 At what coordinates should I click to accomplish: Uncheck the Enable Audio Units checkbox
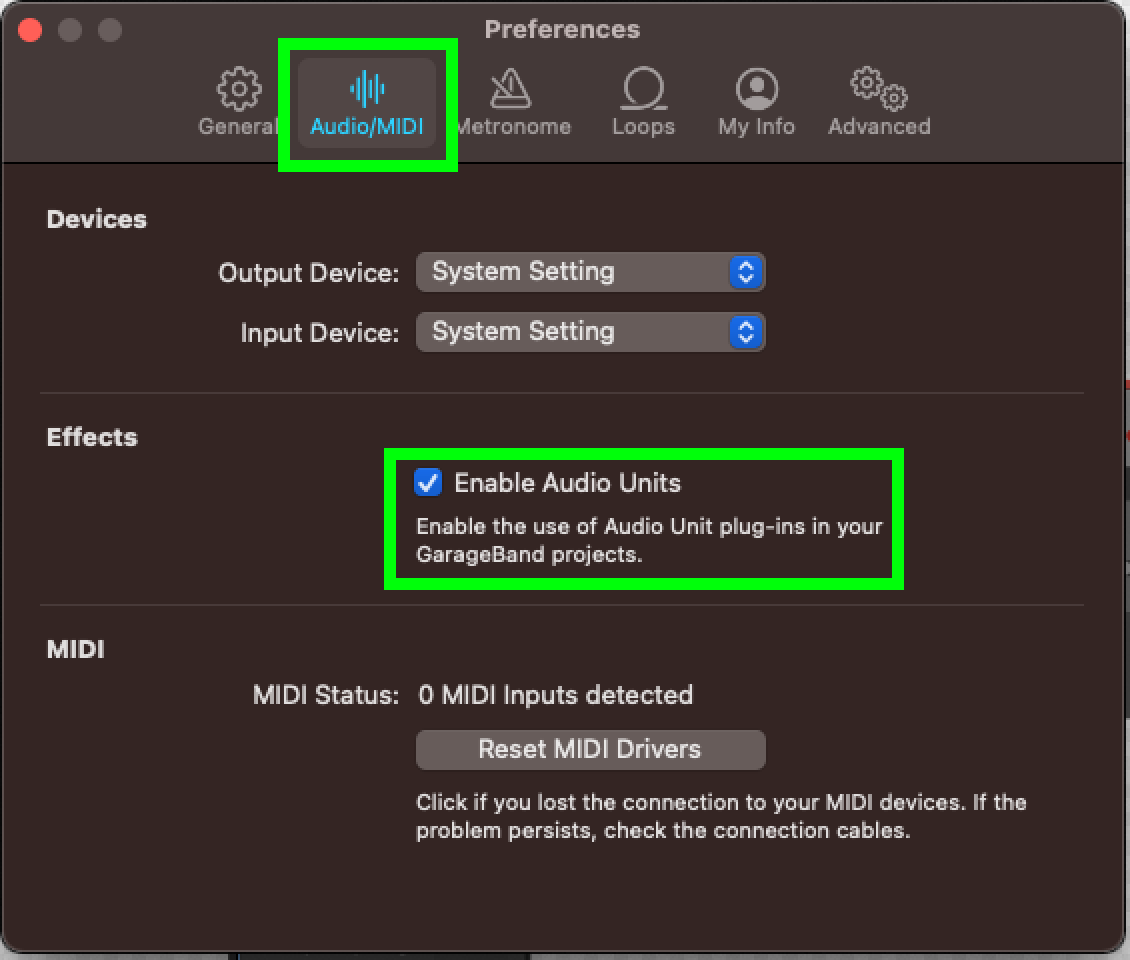[427, 482]
